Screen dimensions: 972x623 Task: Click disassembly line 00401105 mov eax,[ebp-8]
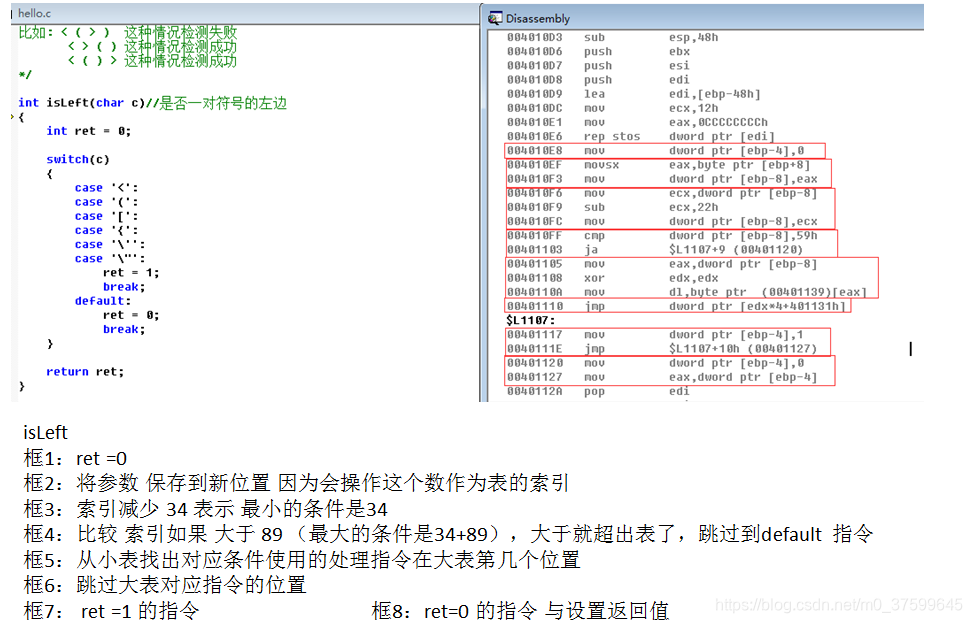(662, 264)
